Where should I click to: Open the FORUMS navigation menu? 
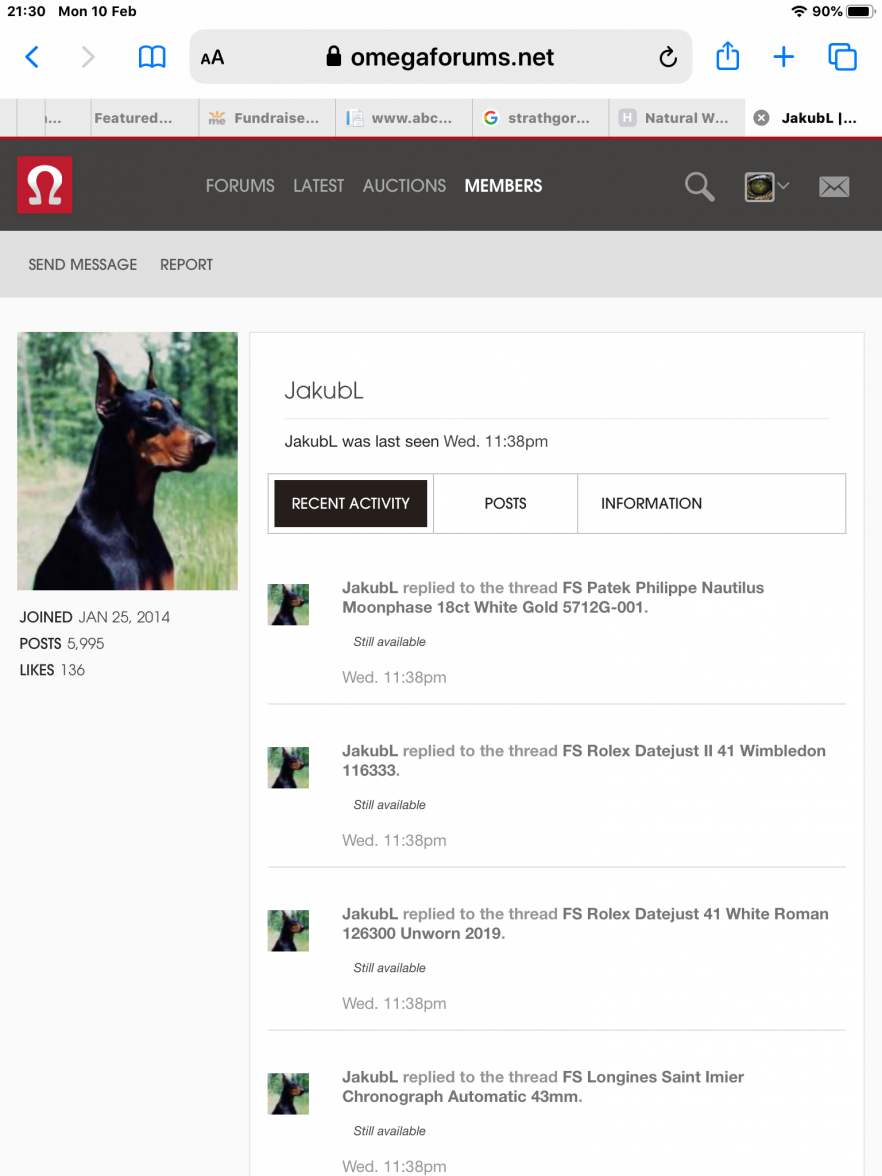(x=240, y=186)
